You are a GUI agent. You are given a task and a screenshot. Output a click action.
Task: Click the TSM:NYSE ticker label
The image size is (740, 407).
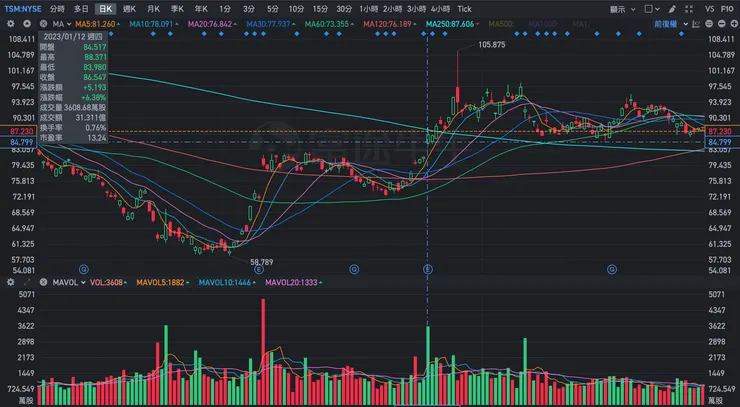pos(23,9)
